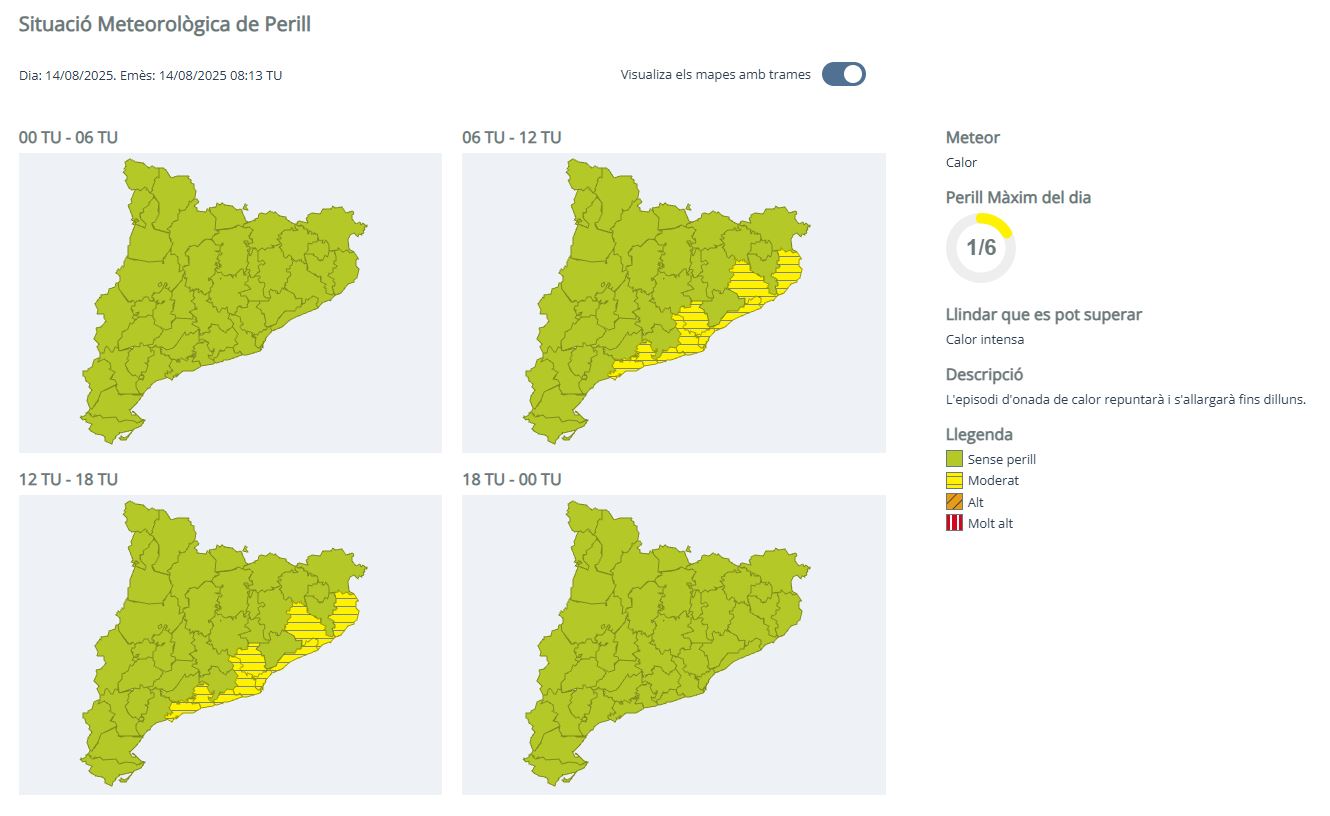Click the 'Moderat' legend label text
1330x816 pixels.
pos(993,481)
